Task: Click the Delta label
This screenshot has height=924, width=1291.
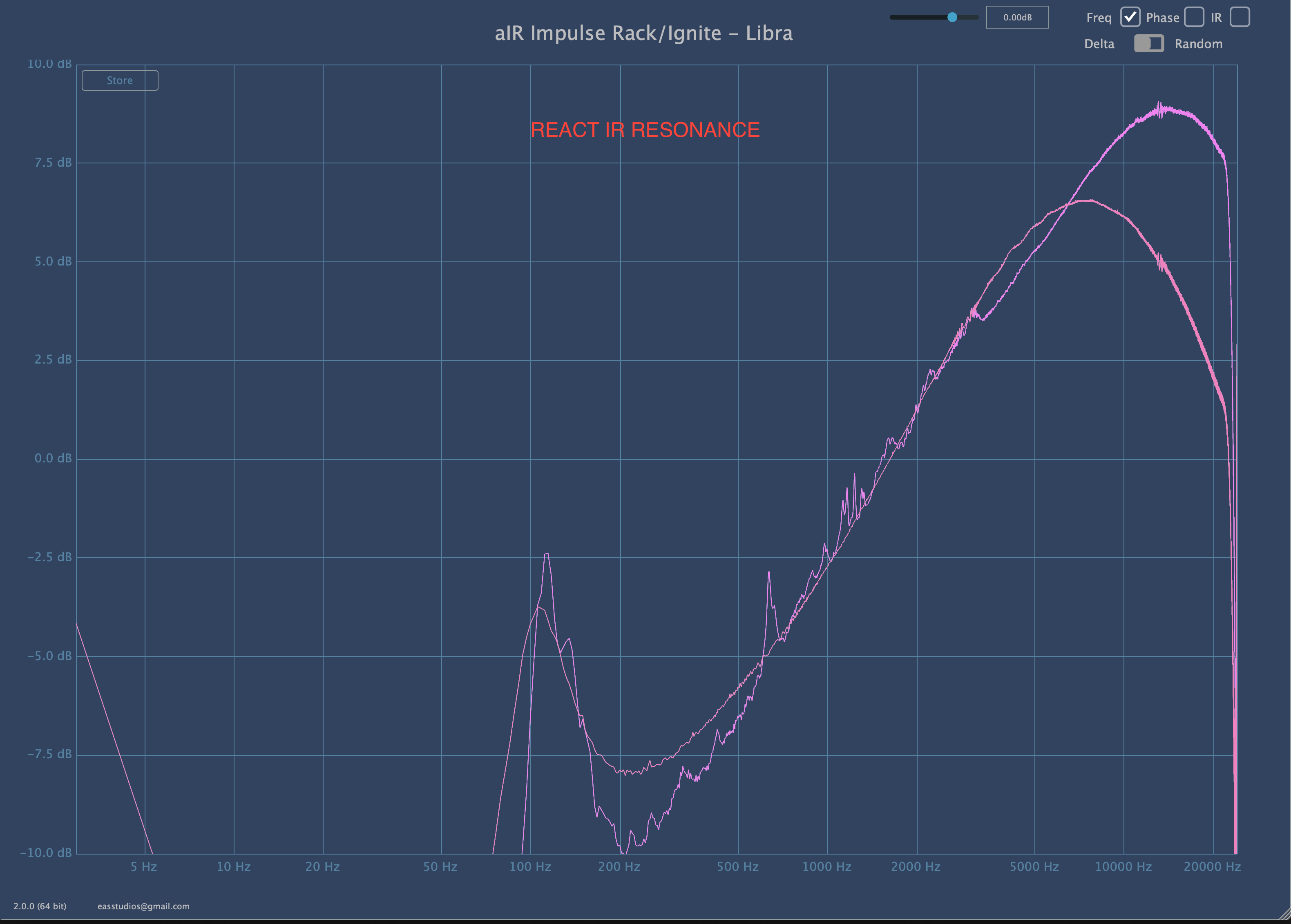Action: click(x=1099, y=44)
